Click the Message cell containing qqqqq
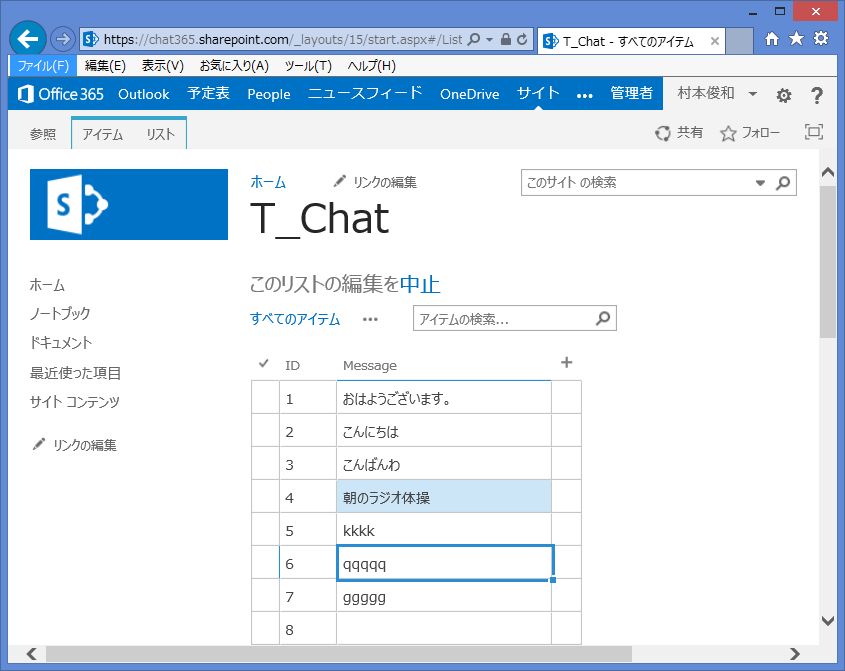Screen dimensions: 845x671 coord(444,564)
